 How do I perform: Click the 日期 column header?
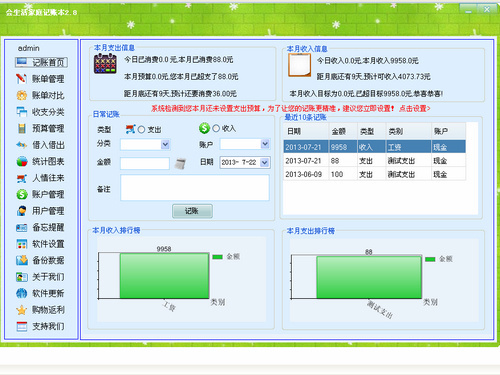(306, 131)
